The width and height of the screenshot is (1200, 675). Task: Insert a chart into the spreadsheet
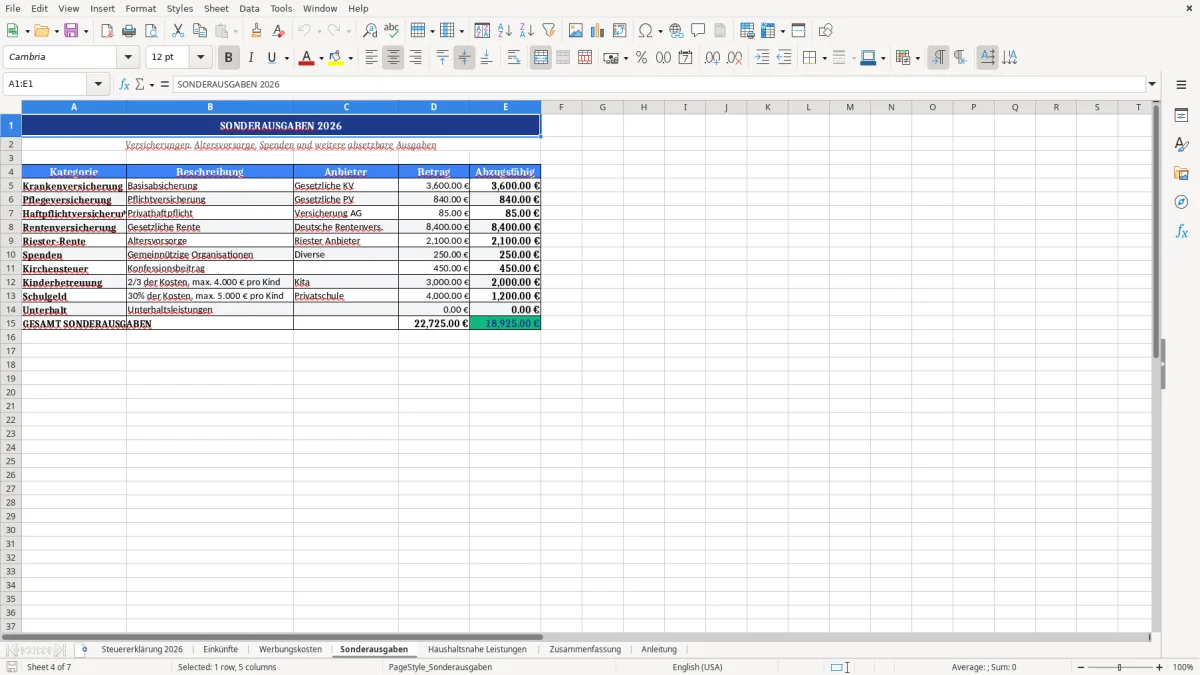click(x=595, y=30)
